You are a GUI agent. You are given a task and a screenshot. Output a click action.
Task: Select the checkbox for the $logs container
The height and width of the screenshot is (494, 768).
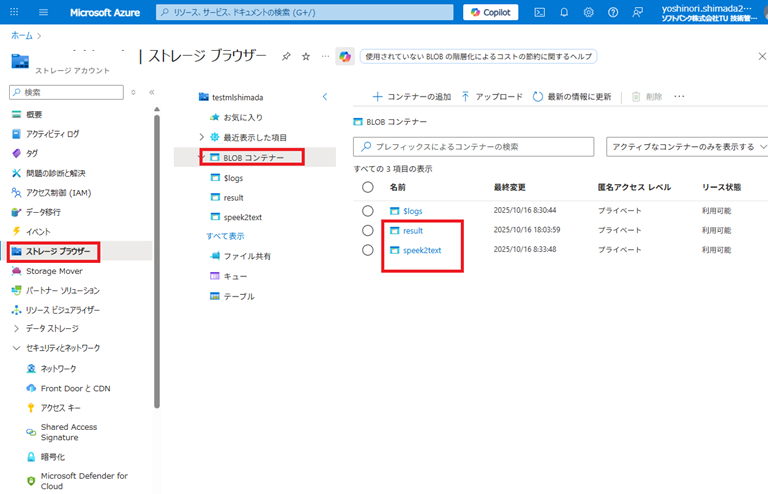point(368,211)
